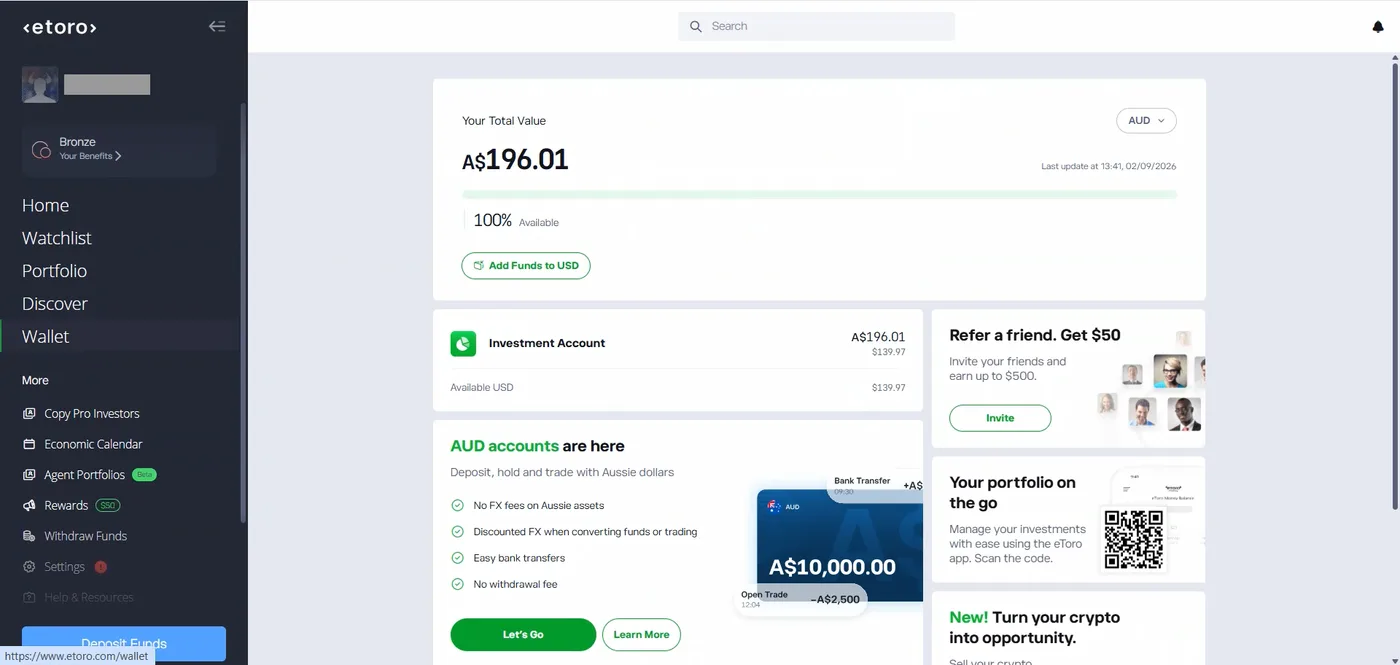This screenshot has width=1400, height=665.
Task: Click the Discounted FX check icon
Action: click(458, 532)
